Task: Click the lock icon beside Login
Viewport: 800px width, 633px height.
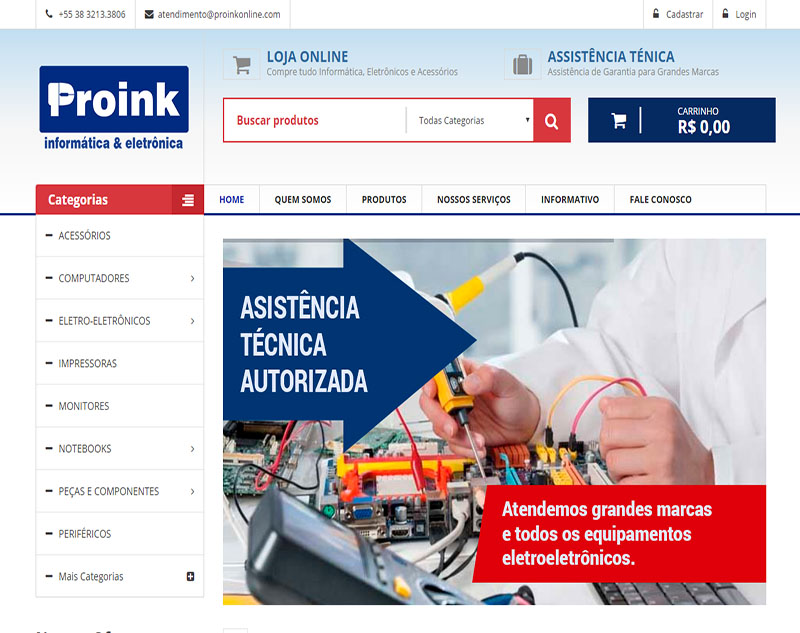Action: coord(725,14)
